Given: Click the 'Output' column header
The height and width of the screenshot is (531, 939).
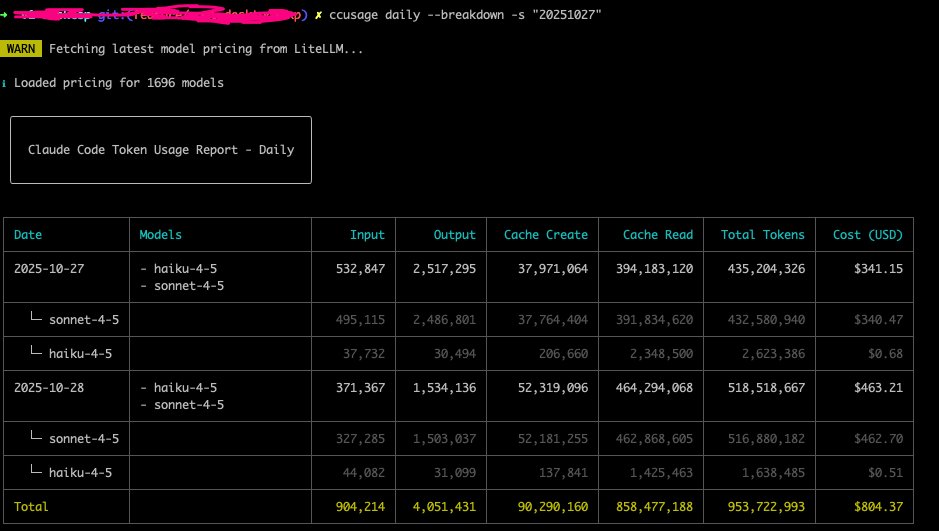Looking at the screenshot, I should point(455,235).
